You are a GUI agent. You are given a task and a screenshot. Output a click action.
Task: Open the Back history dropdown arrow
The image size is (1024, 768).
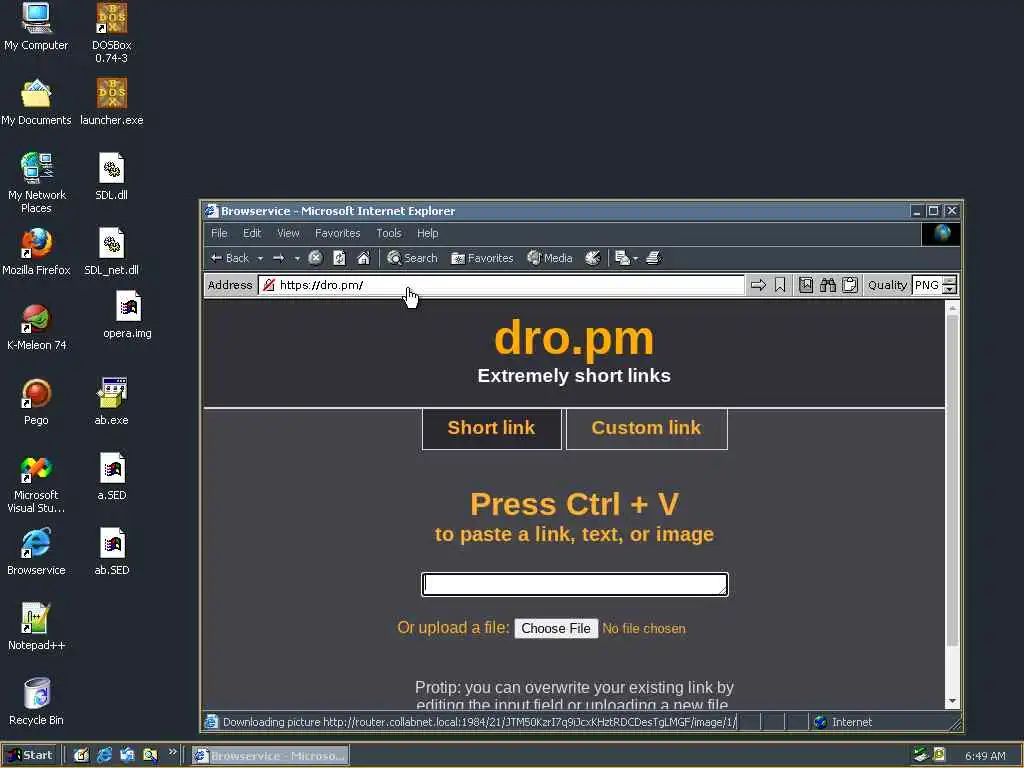(x=260, y=259)
